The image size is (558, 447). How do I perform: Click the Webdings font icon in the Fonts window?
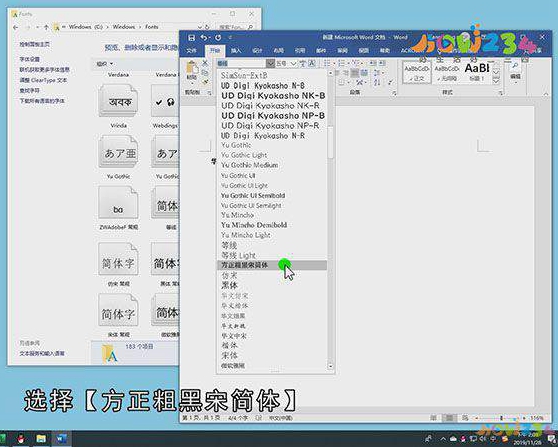coord(165,101)
